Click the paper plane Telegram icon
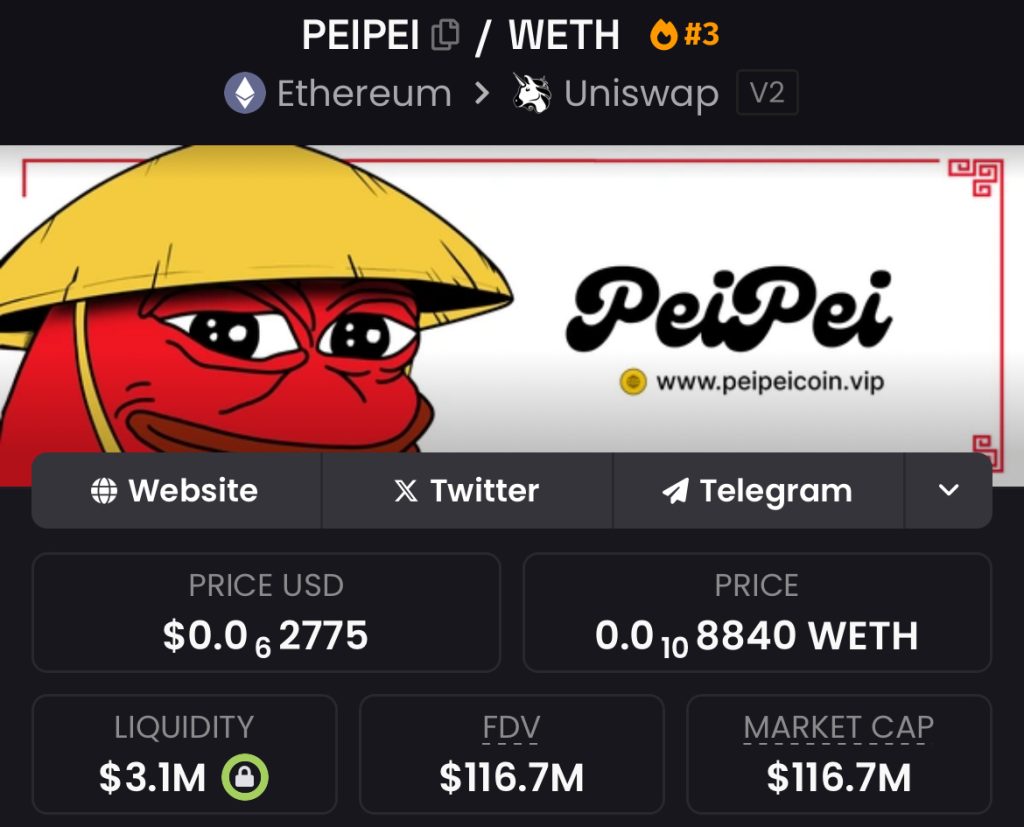This screenshot has width=1024, height=827. [675, 491]
